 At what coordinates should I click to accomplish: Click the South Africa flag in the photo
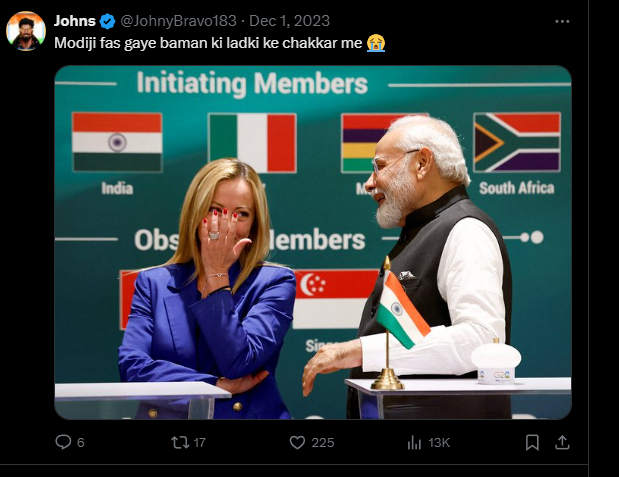tap(516, 142)
